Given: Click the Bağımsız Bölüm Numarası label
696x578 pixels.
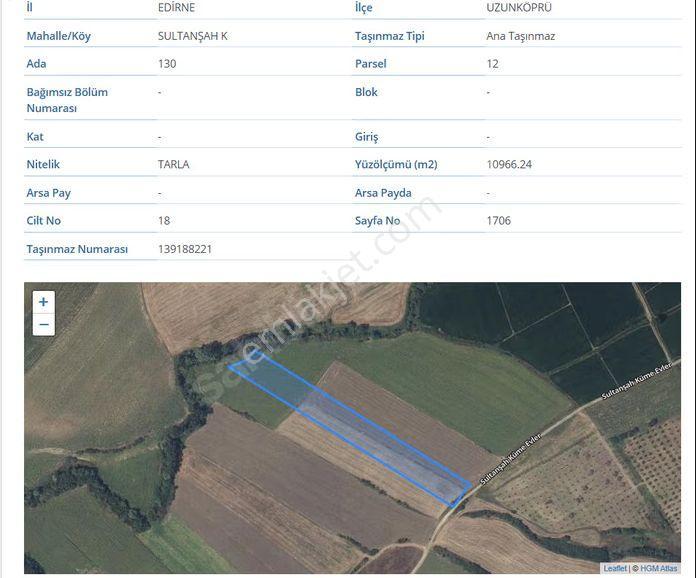Looking at the screenshot, I should [x=67, y=100].
